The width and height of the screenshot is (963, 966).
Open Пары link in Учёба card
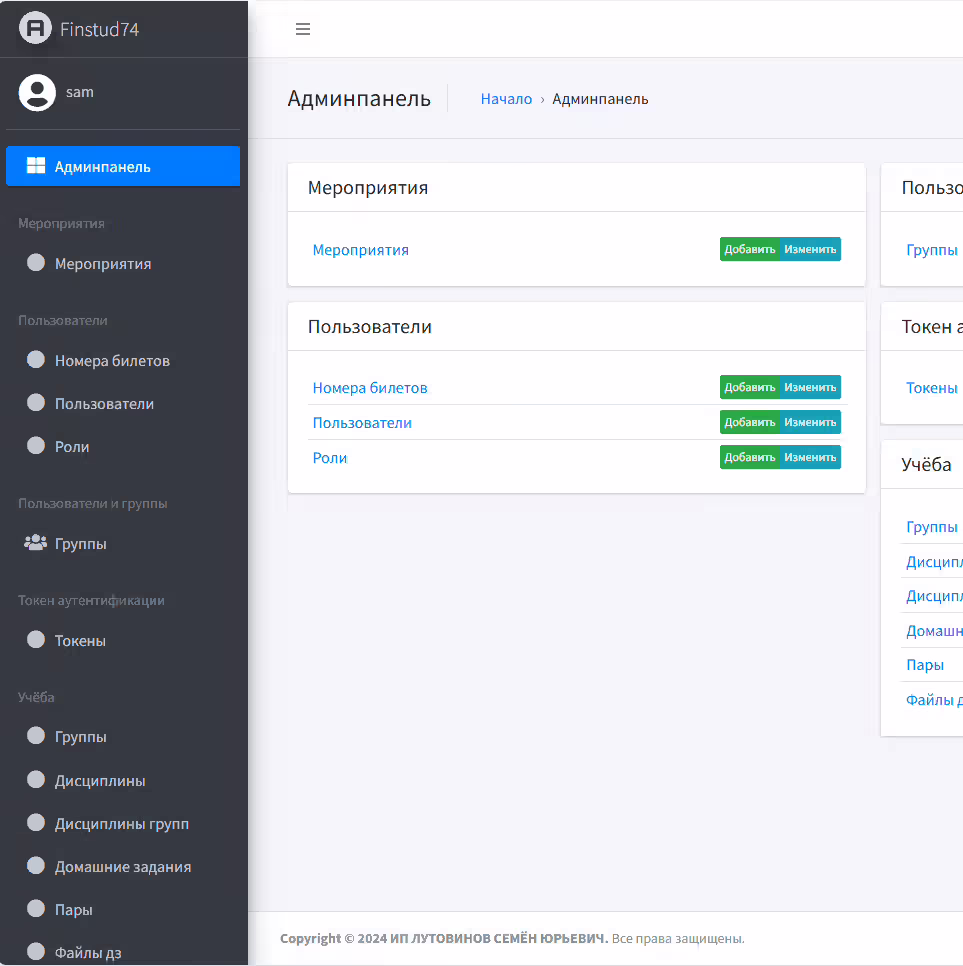pyautogui.click(x=925, y=665)
